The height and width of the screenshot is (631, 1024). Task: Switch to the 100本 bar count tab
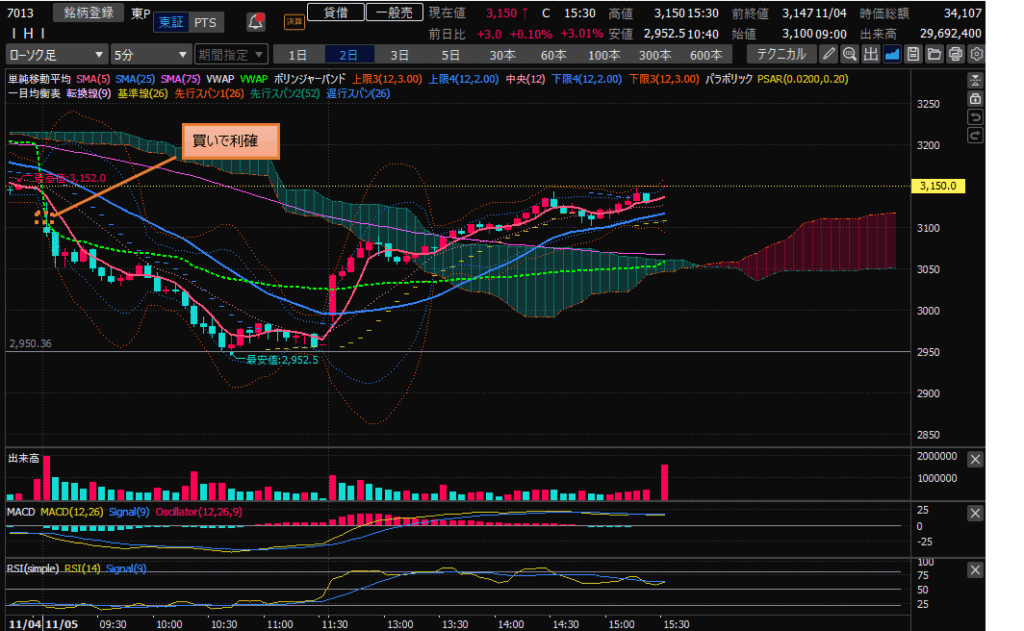point(603,54)
